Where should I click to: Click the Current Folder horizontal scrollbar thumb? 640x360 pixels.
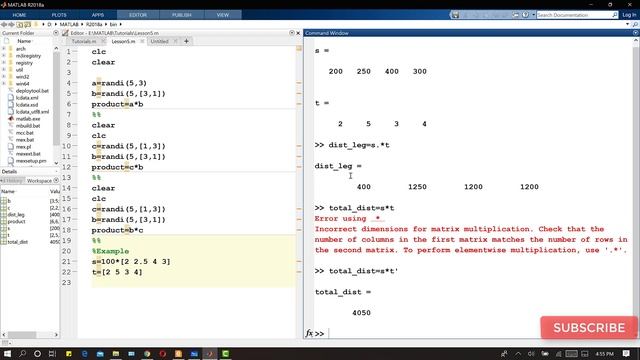(x=22, y=335)
